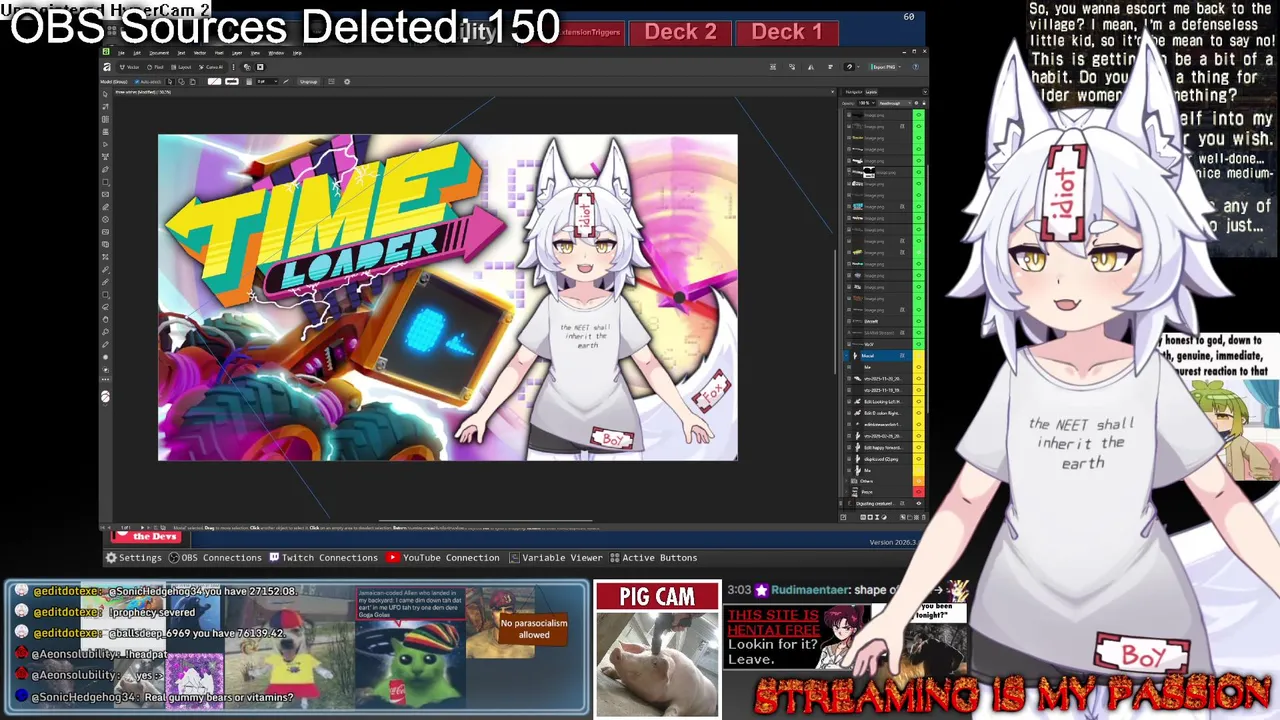Click the three-dot more options icon
This screenshot has height=720, width=1280.
coord(233,67)
